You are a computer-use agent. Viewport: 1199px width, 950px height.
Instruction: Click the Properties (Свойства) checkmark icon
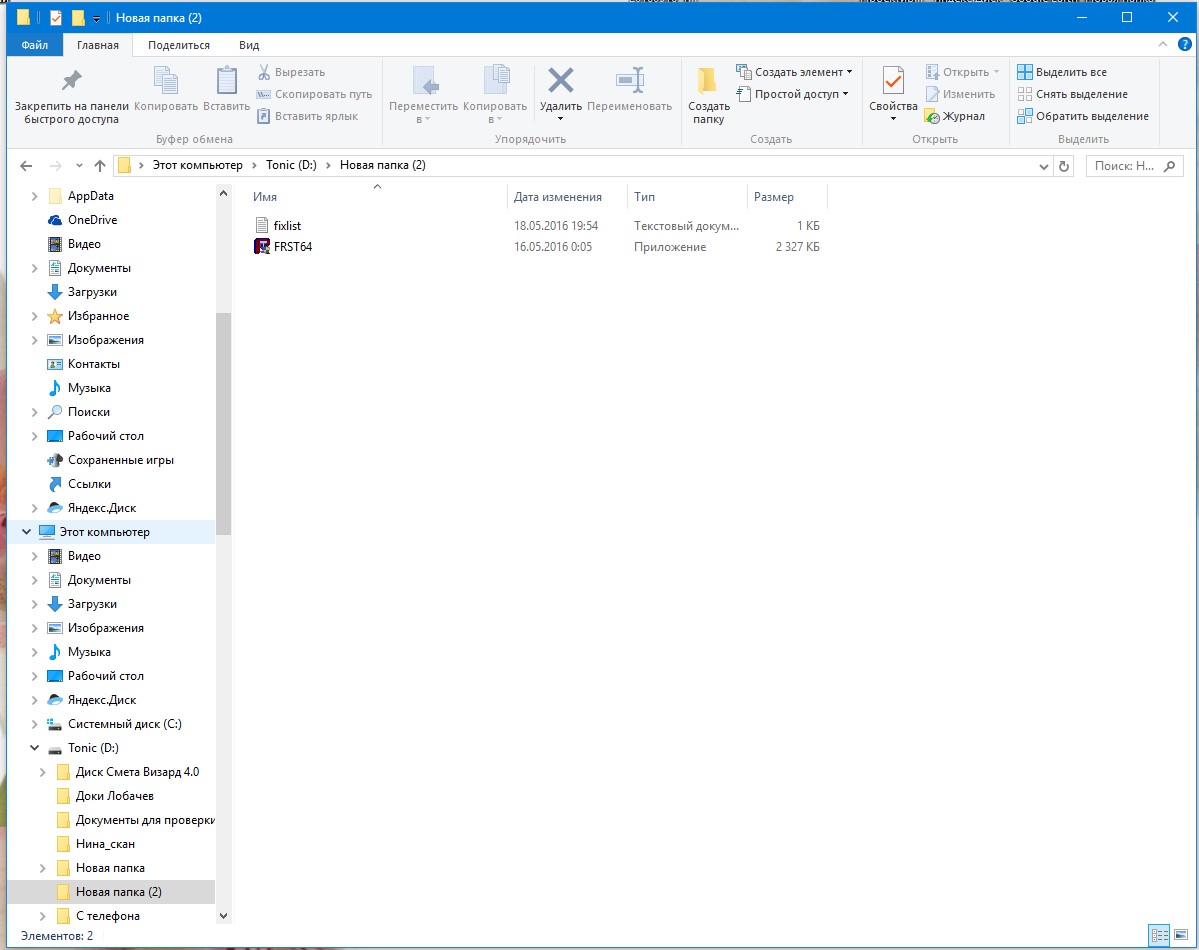[x=893, y=82]
